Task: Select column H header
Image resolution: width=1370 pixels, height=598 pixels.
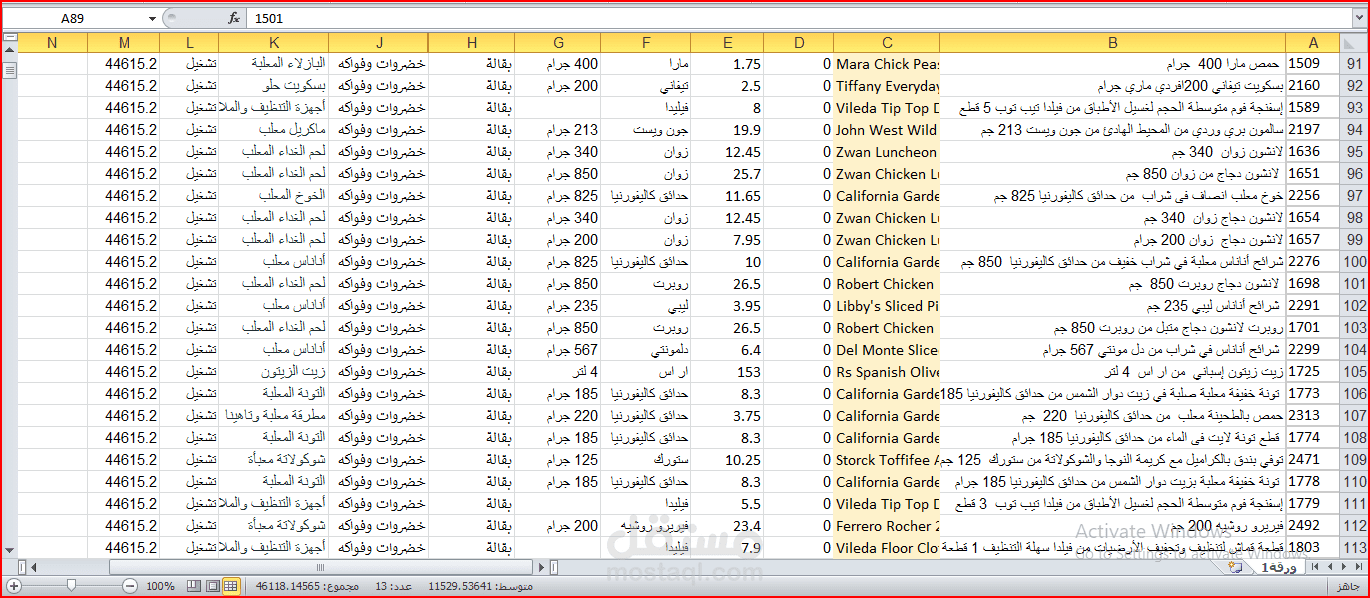Action: click(471, 42)
